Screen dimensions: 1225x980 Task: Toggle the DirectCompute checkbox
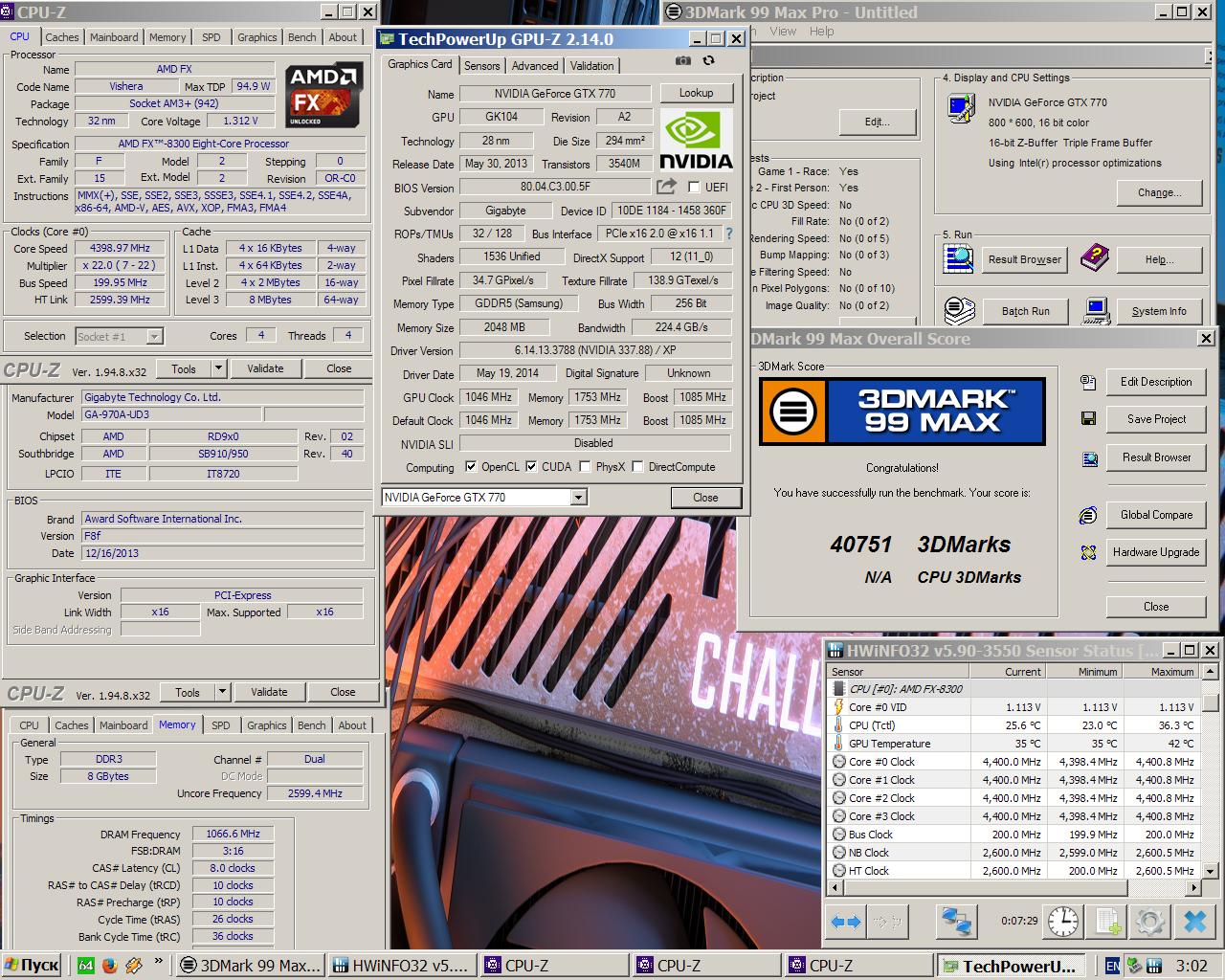tap(637, 467)
